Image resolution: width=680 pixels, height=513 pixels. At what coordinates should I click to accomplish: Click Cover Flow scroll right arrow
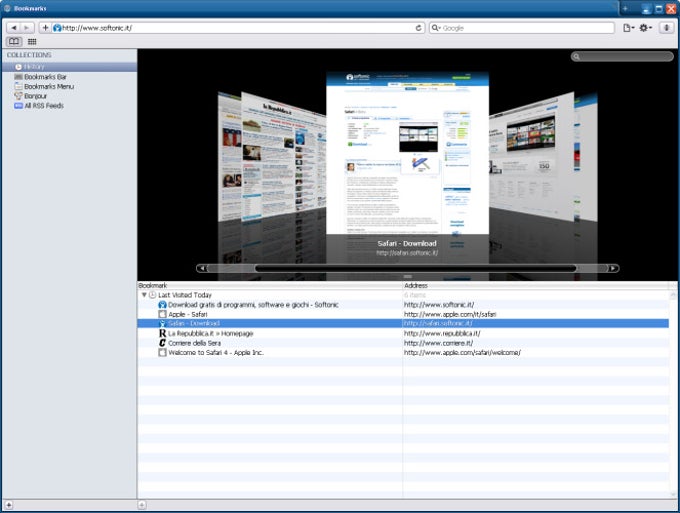(613, 268)
